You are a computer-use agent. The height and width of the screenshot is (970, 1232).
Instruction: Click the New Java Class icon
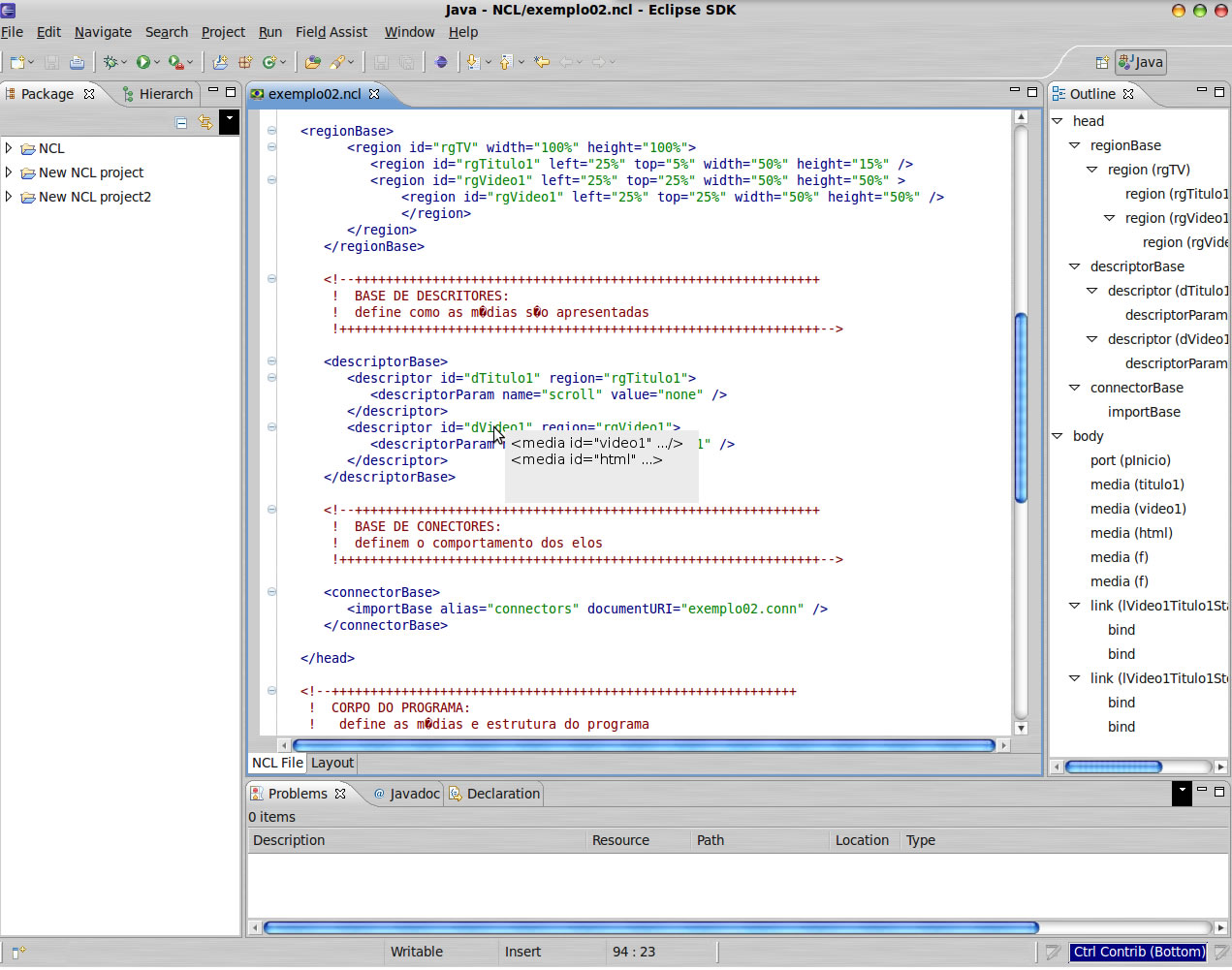[269, 62]
